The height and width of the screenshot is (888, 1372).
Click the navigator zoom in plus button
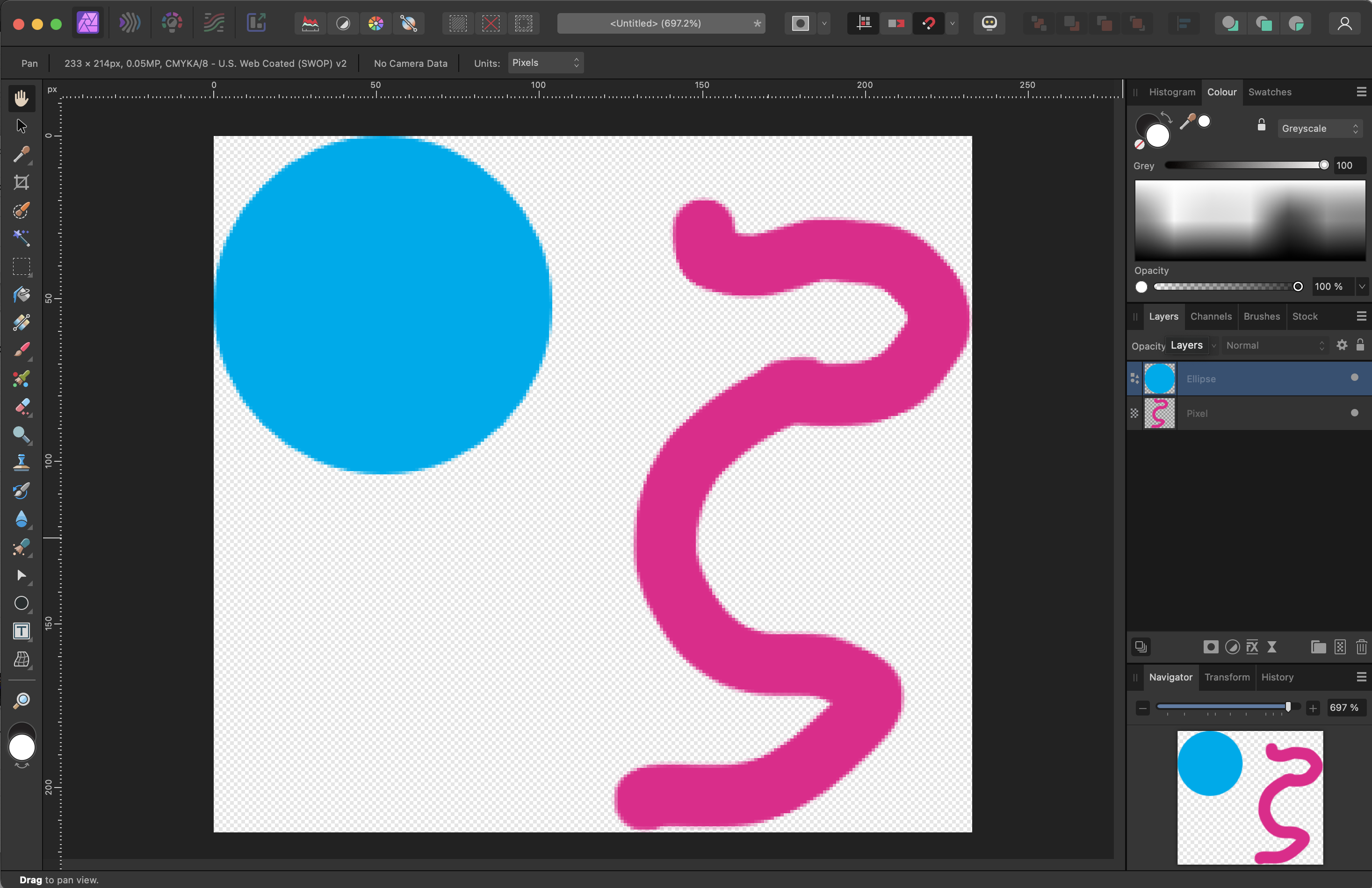(1313, 708)
